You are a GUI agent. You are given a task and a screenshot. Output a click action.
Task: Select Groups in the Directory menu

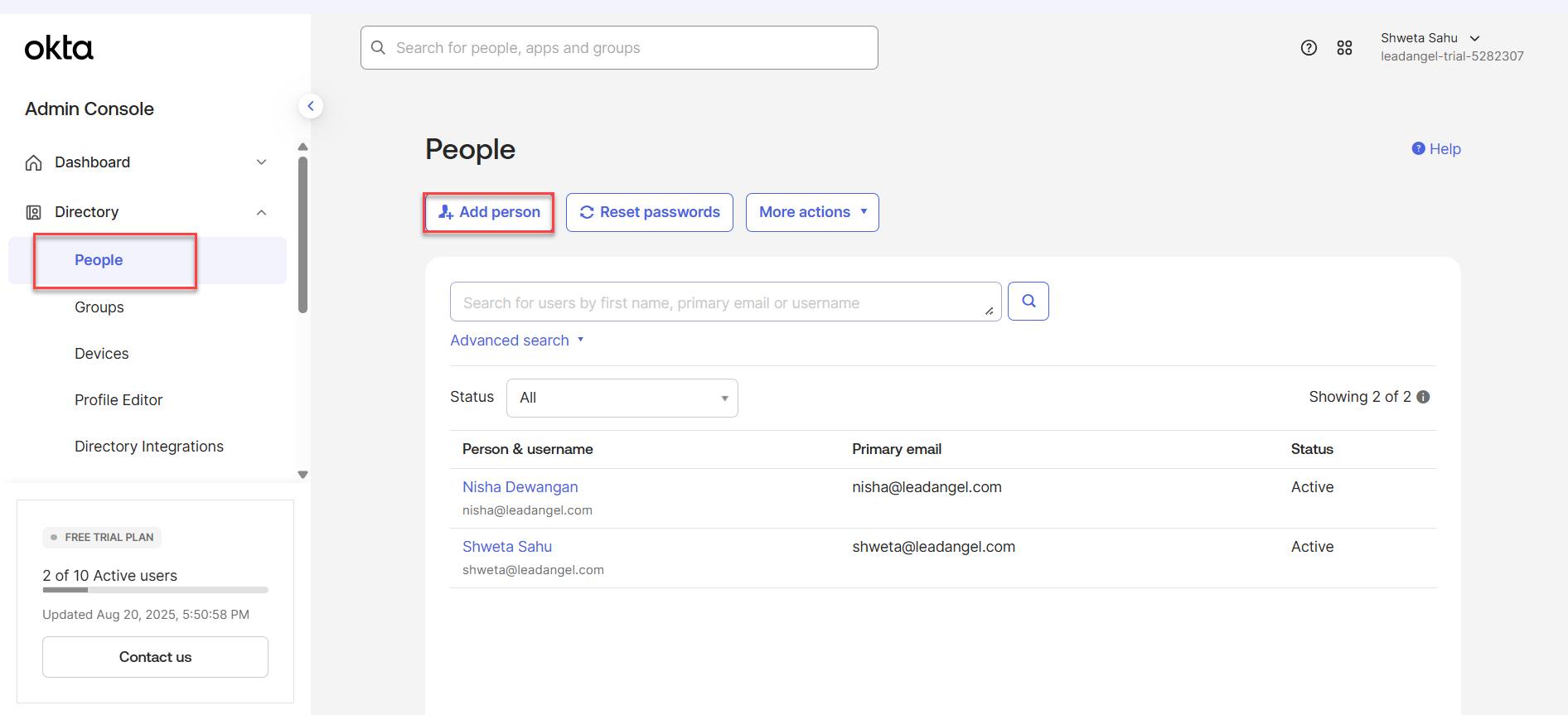click(x=99, y=307)
